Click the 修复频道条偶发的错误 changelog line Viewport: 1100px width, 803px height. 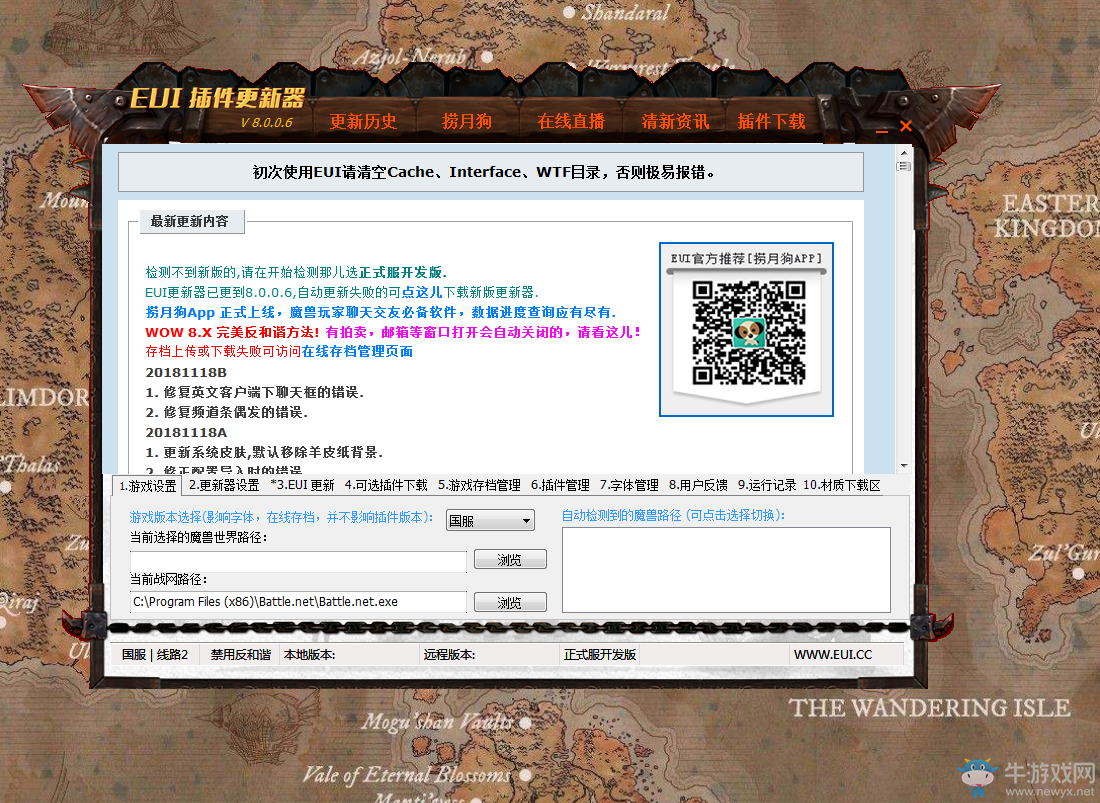[x=227, y=412]
